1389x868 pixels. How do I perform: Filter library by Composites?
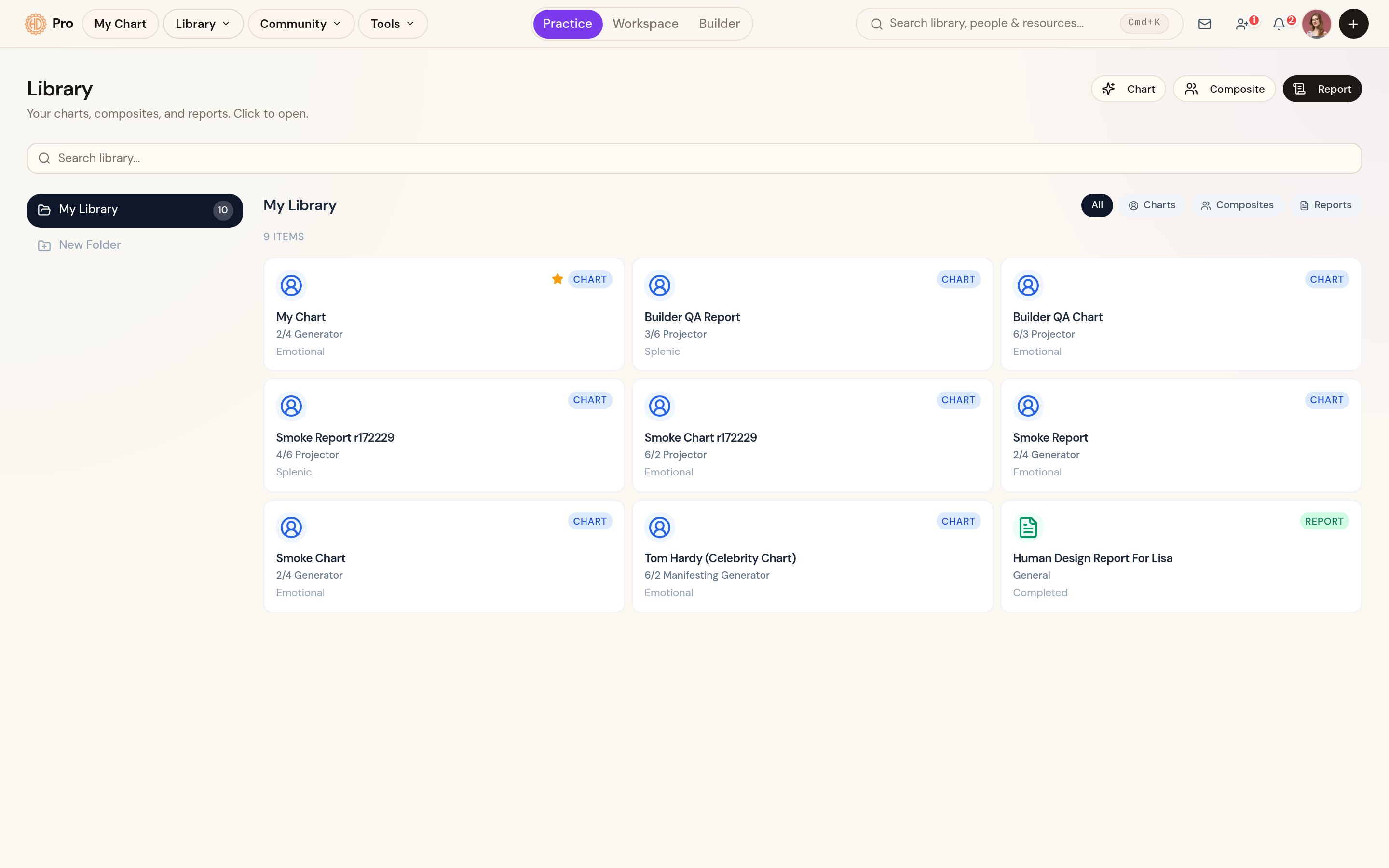[x=1237, y=205]
